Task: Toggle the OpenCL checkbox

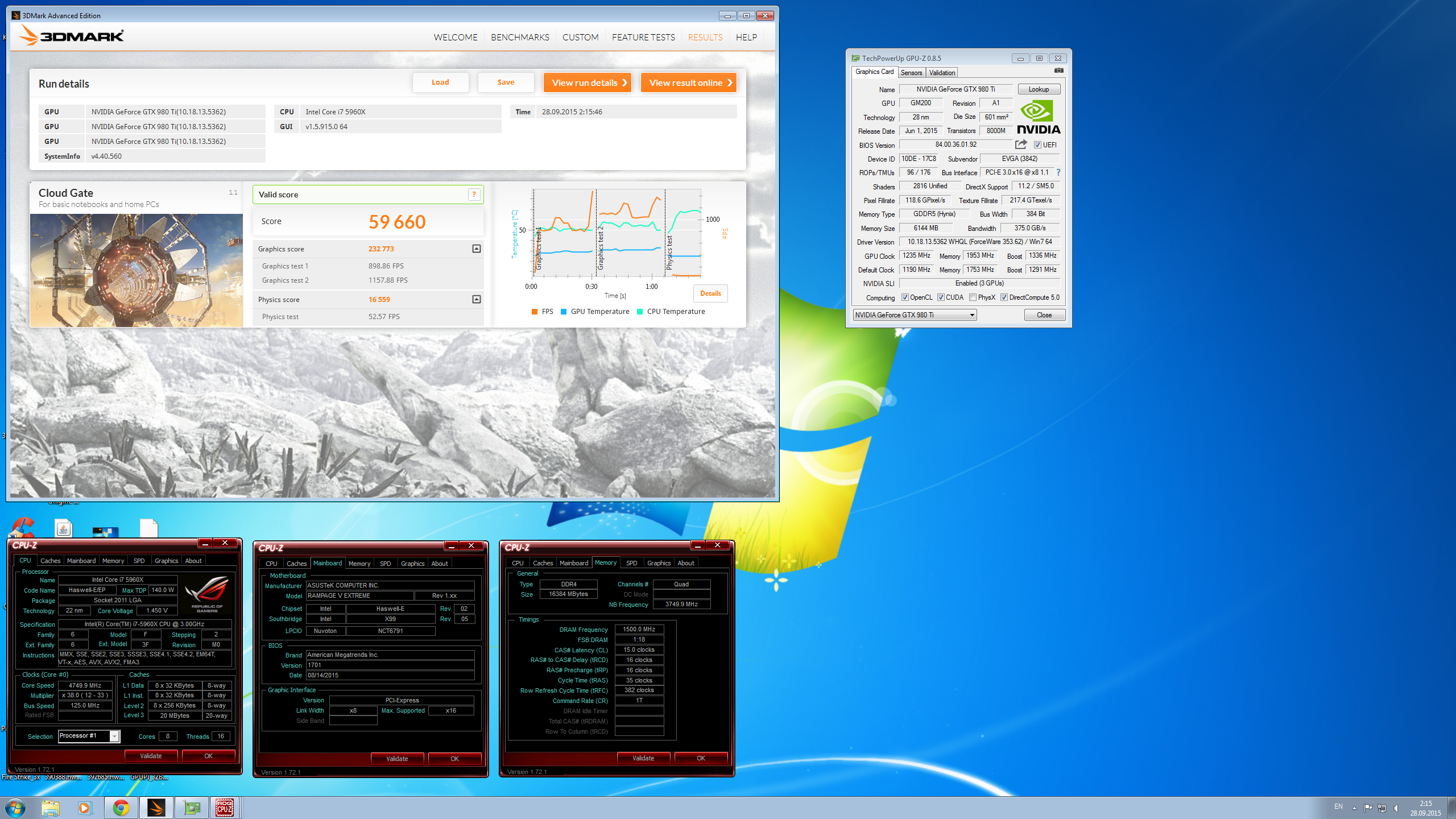Action: (x=905, y=297)
